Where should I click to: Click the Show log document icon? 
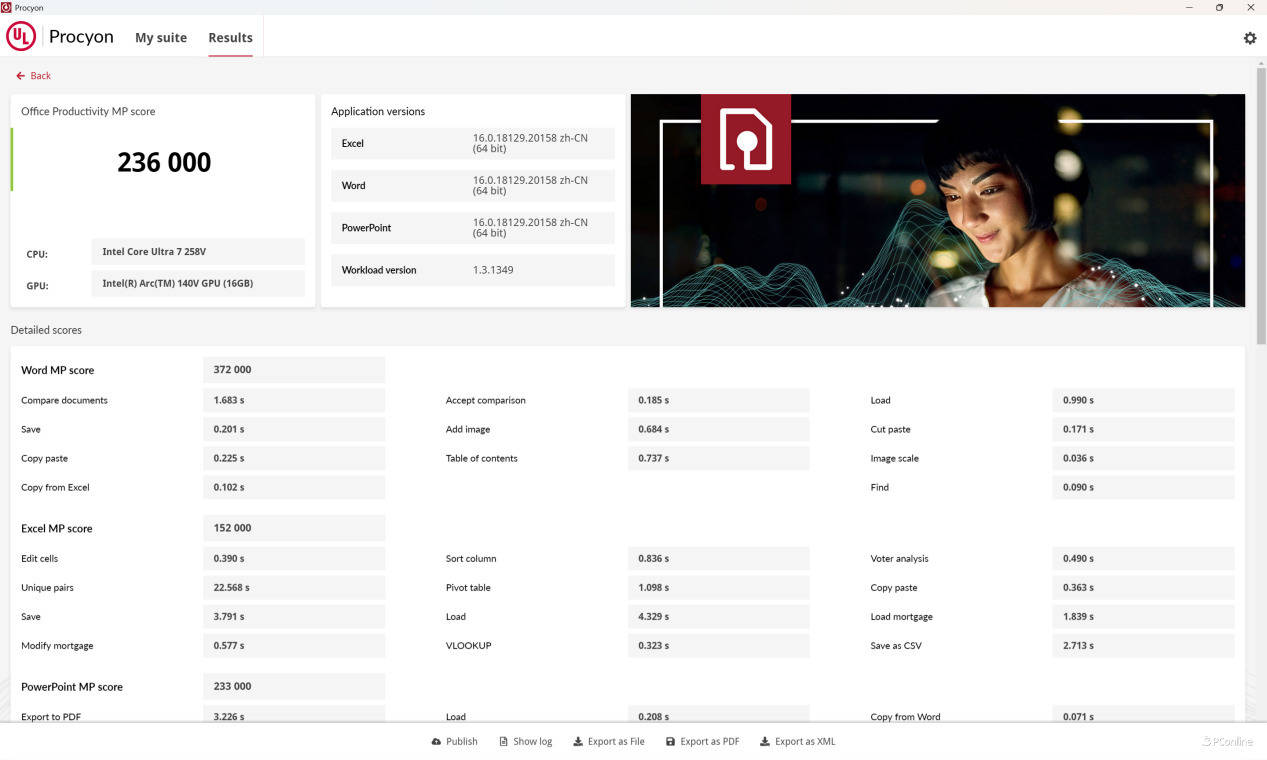pos(504,742)
